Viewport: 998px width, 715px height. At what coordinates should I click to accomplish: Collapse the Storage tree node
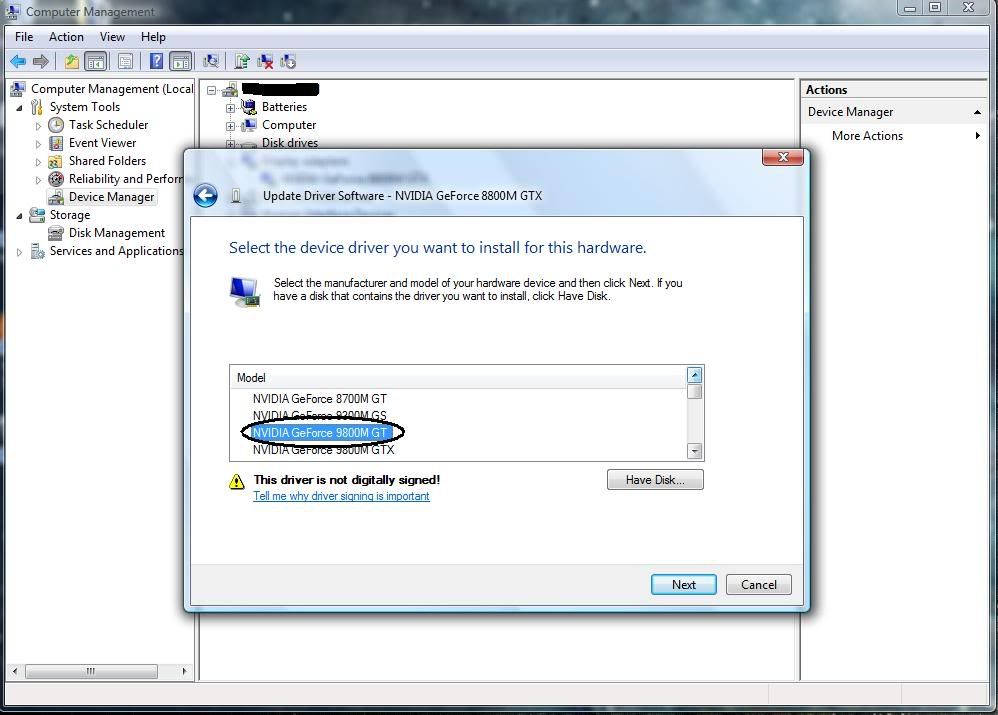click(x=20, y=216)
